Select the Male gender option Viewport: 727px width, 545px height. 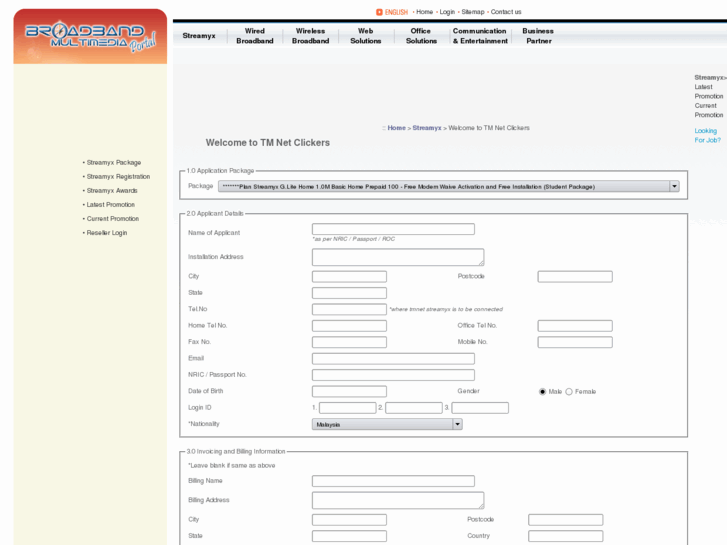click(x=542, y=392)
